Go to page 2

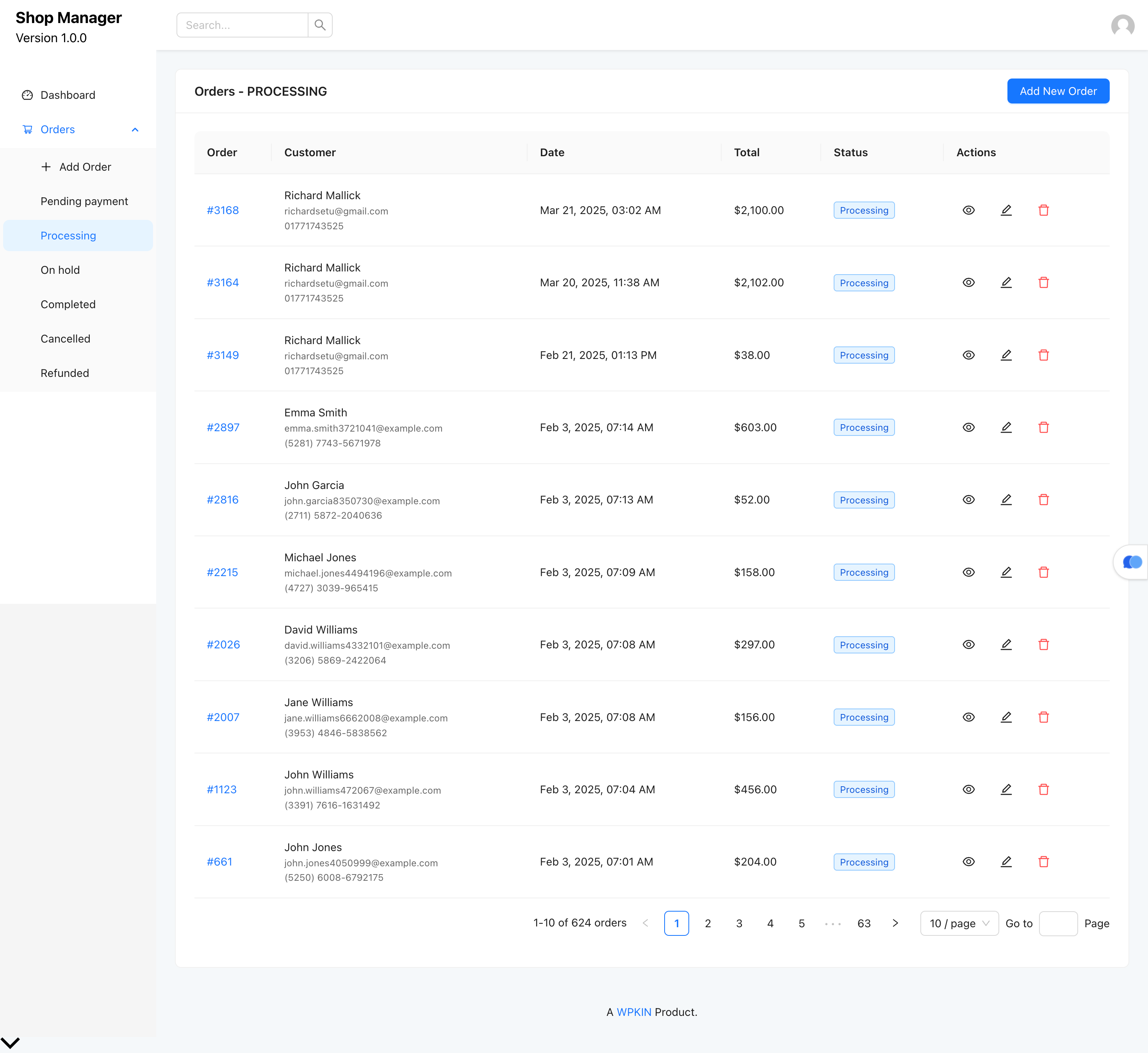[708, 923]
